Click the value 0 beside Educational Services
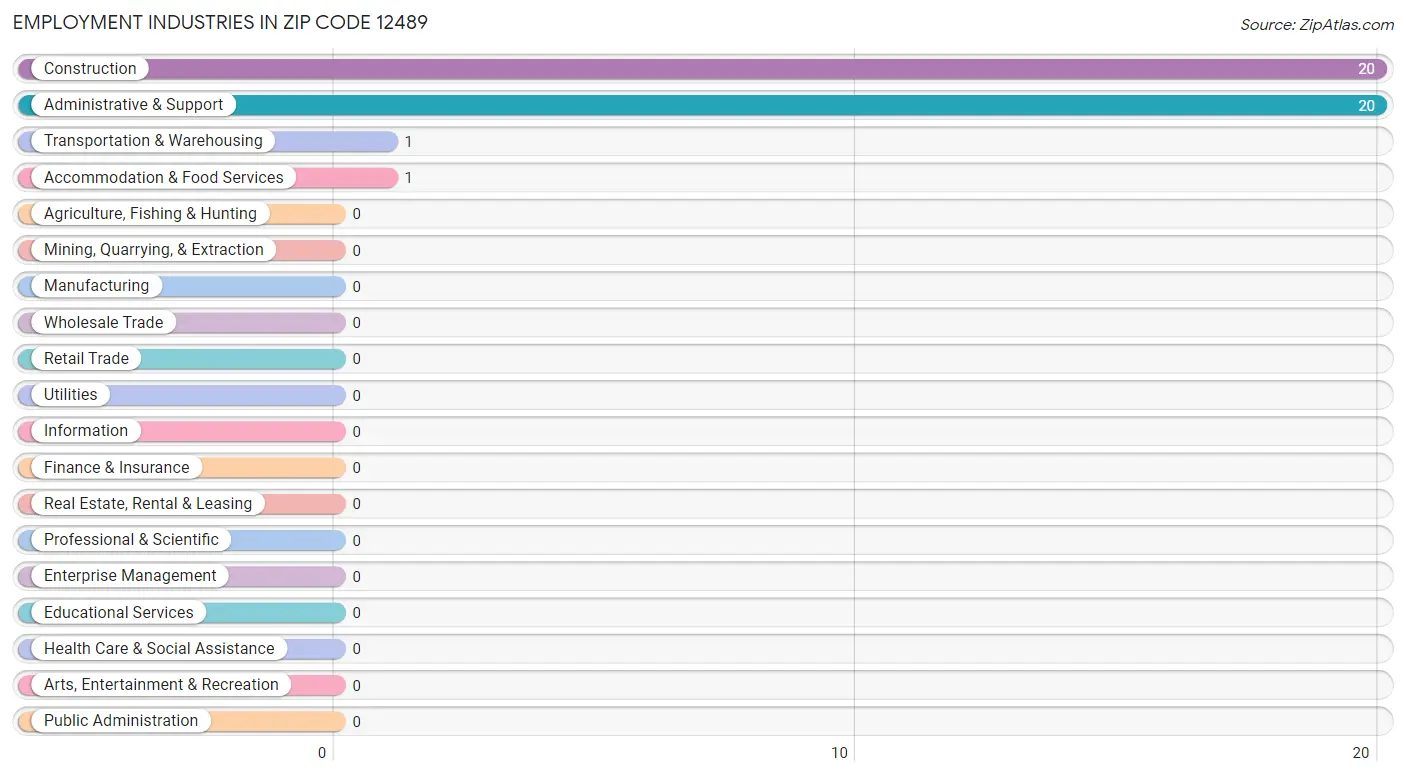This screenshot has width=1406, height=776. click(356, 613)
